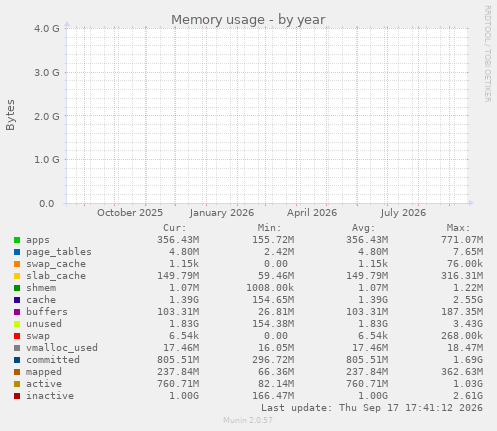This screenshot has width=497, height=431.
Task: Click the '2.0 G' y-axis label
Action: (x=47, y=116)
